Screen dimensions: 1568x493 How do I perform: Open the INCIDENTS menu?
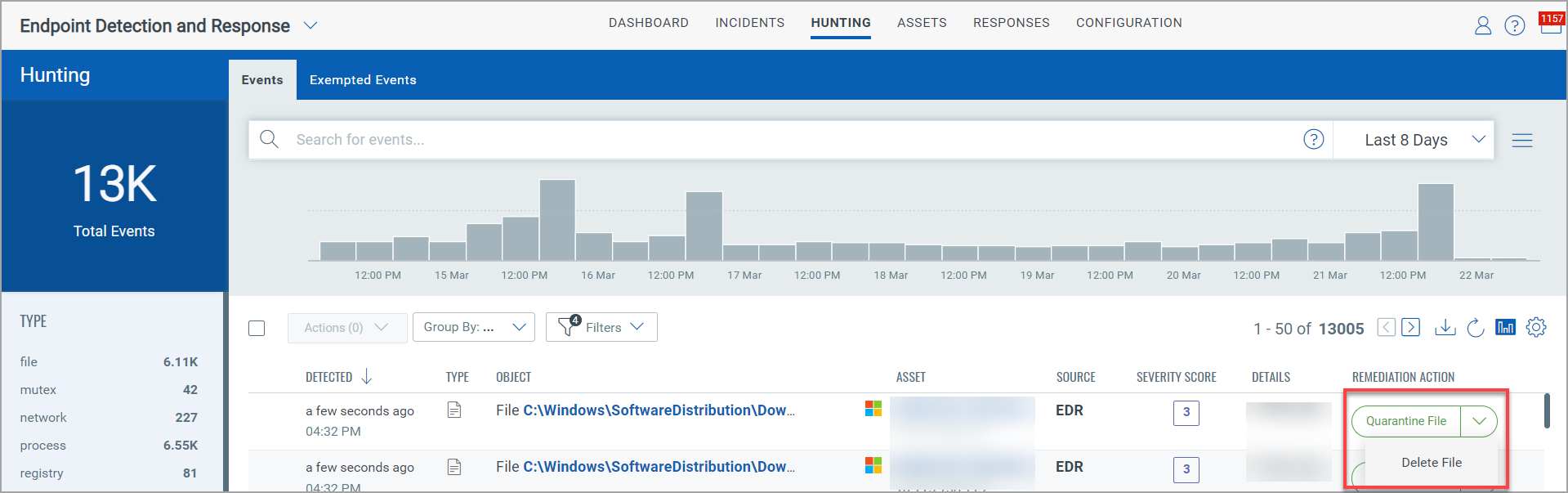pyautogui.click(x=749, y=23)
